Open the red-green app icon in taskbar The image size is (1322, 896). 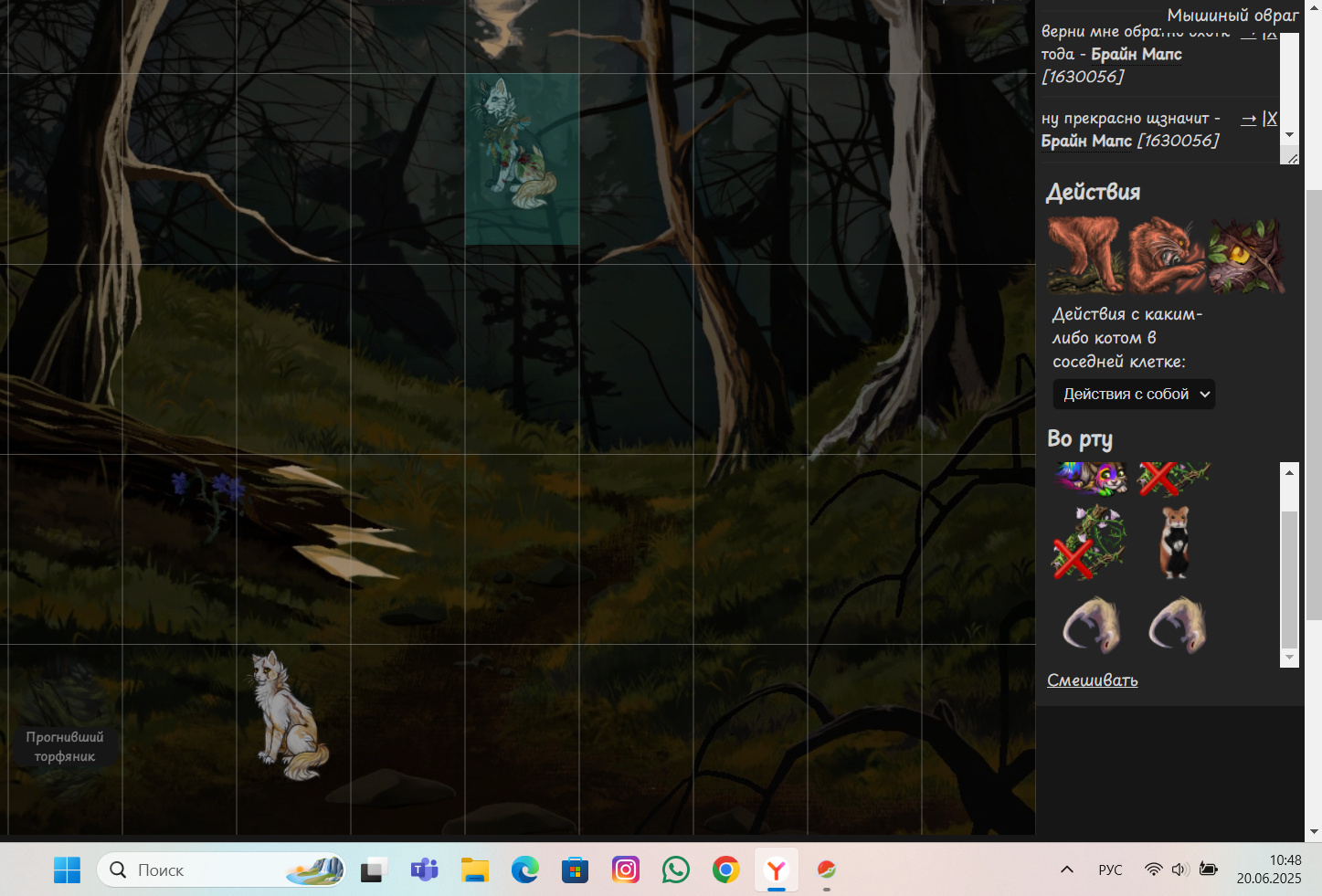point(827,870)
